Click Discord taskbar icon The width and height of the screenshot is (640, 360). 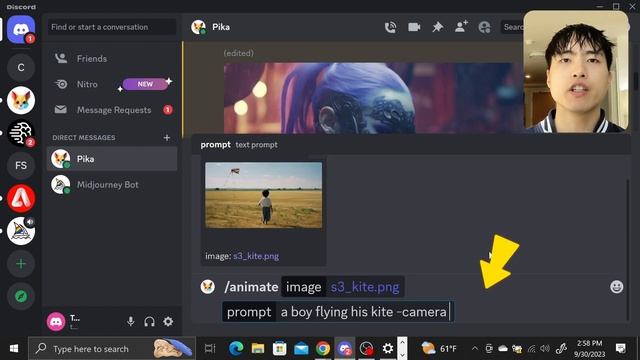point(344,349)
